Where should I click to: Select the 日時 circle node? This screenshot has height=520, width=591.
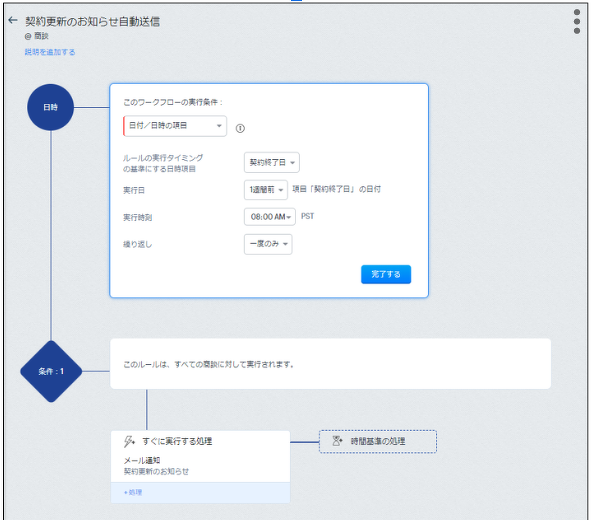pos(51,107)
